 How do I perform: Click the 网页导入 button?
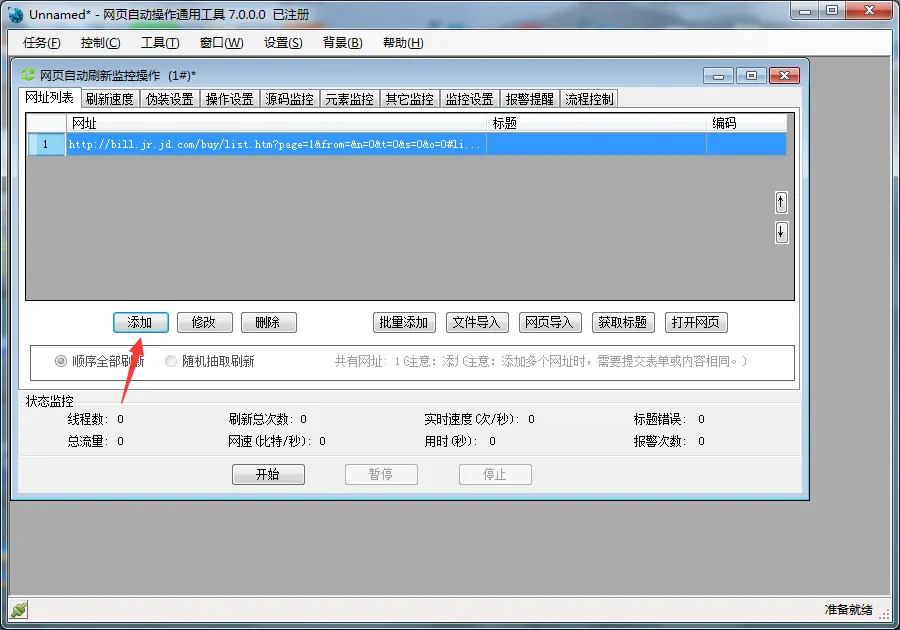[x=550, y=322]
